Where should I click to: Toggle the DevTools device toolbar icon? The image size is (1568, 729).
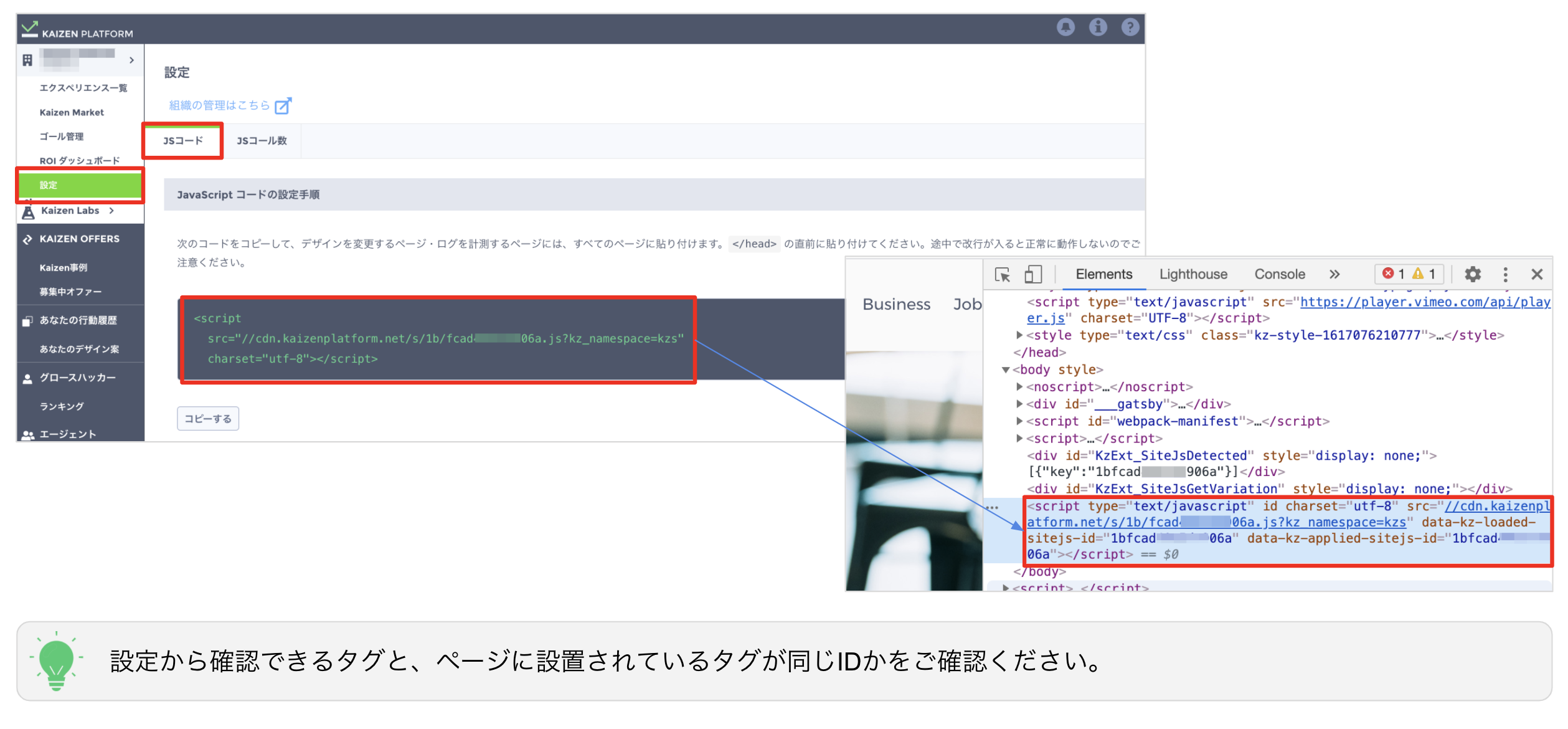click(1033, 274)
